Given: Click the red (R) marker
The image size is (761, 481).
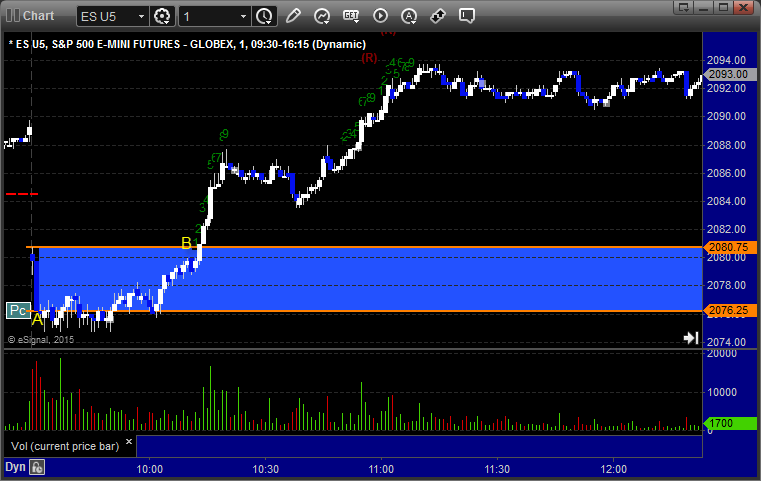Looking at the screenshot, I should pos(369,58).
